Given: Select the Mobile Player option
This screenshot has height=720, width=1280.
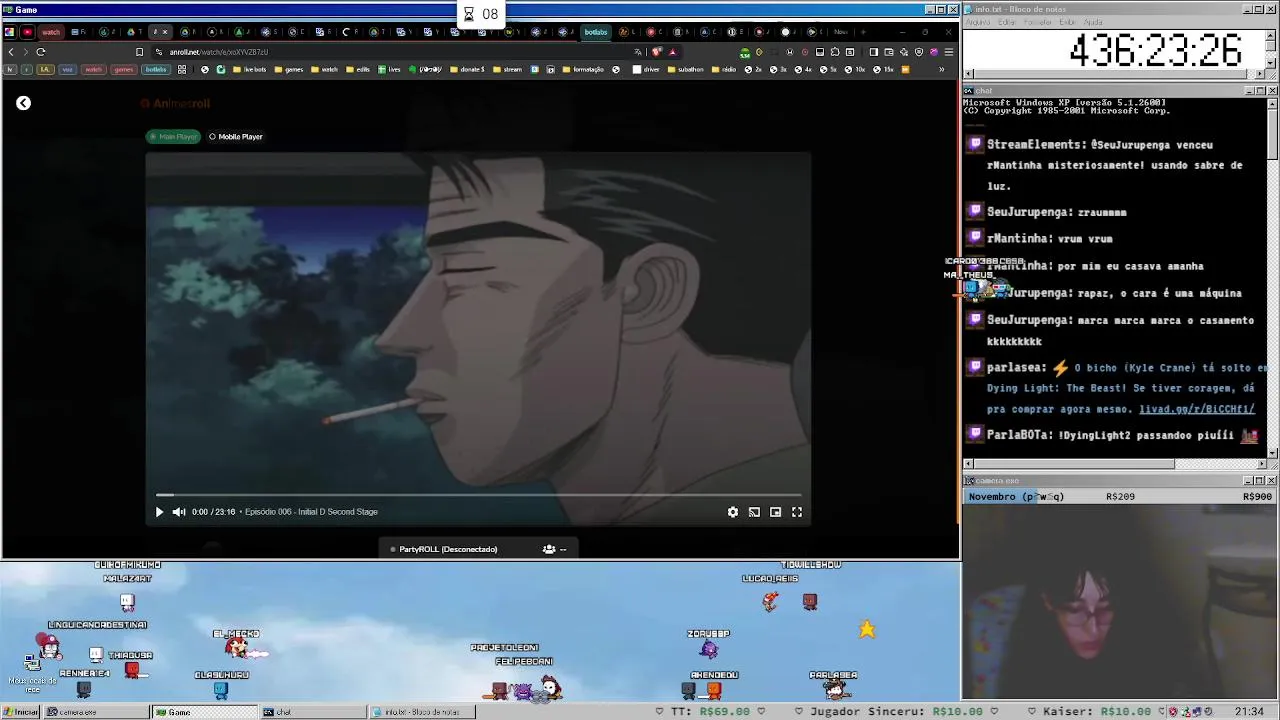Looking at the screenshot, I should [236, 136].
